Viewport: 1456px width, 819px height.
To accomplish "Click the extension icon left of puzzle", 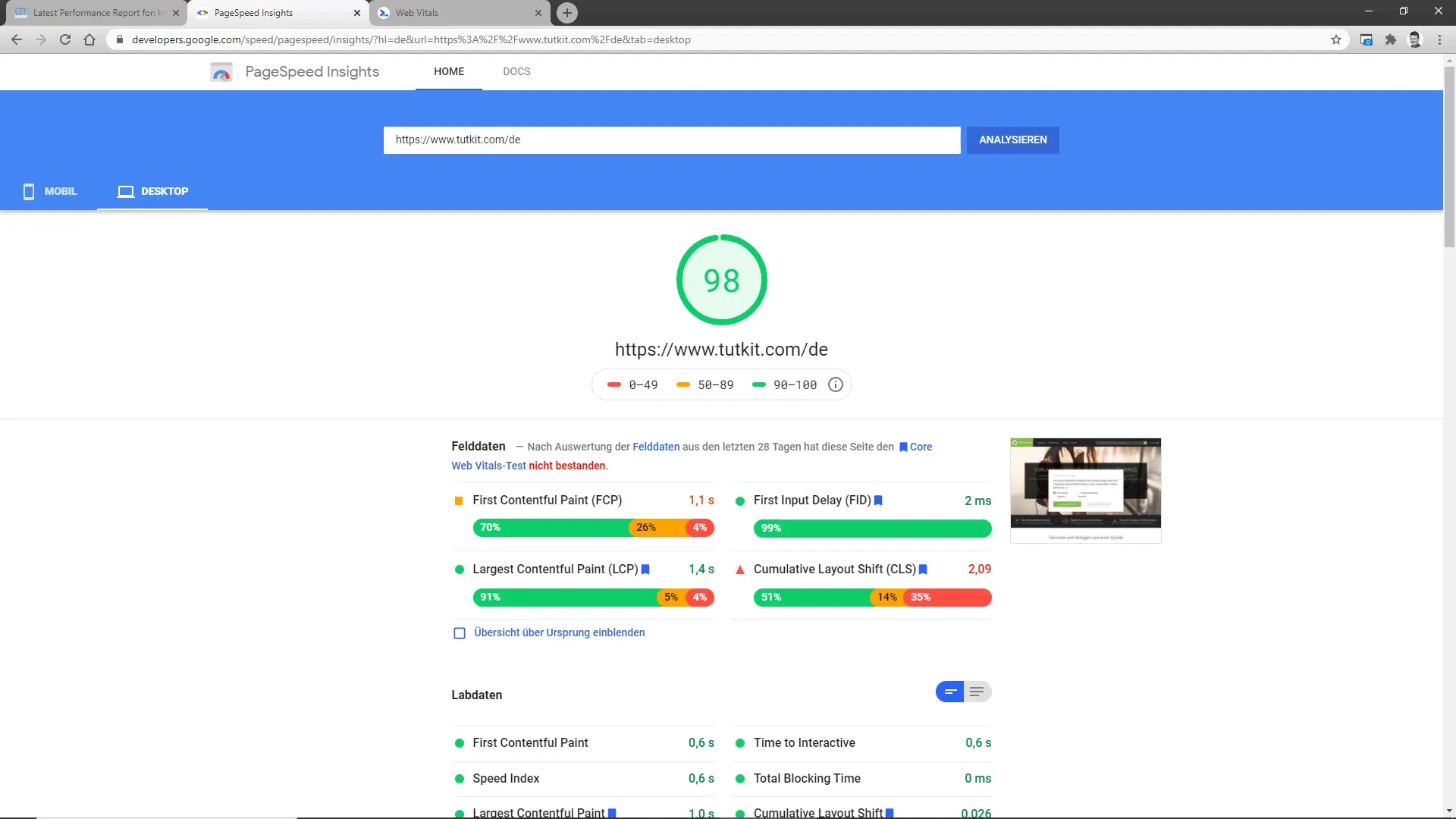I will tap(1367, 39).
